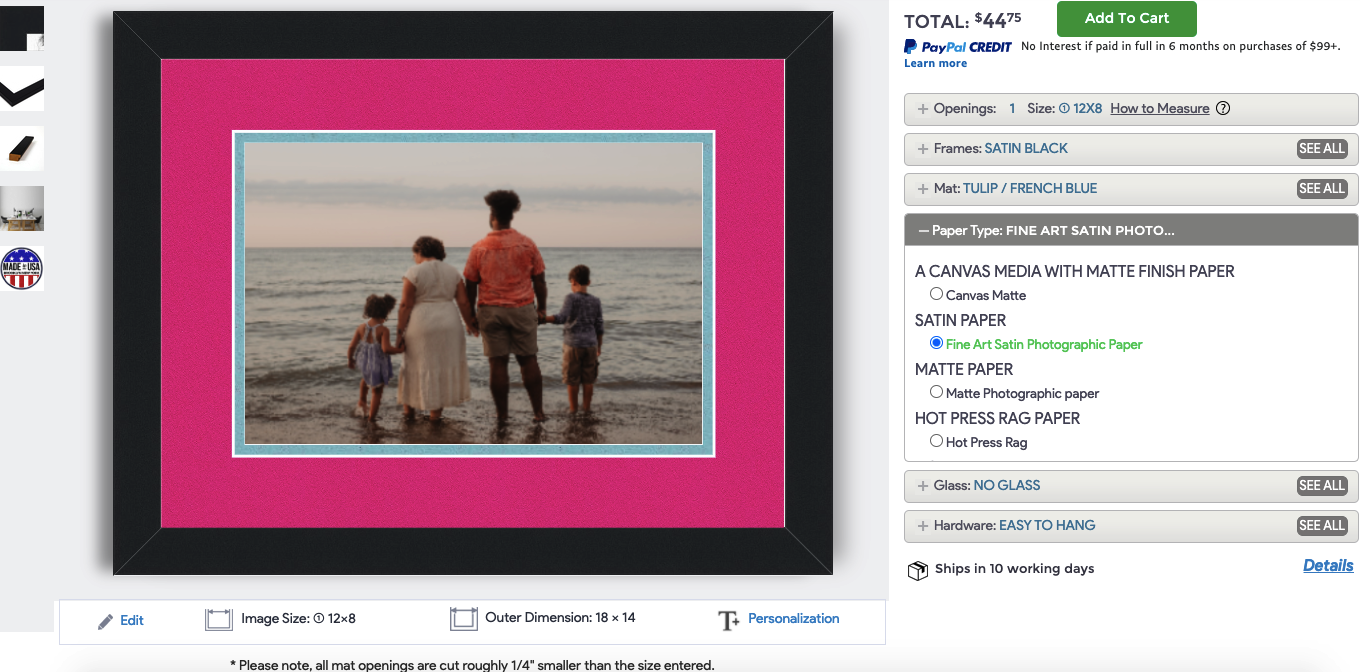Open Image Size settings via the frame icon
This screenshot has width=1360, height=672.
point(218,619)
